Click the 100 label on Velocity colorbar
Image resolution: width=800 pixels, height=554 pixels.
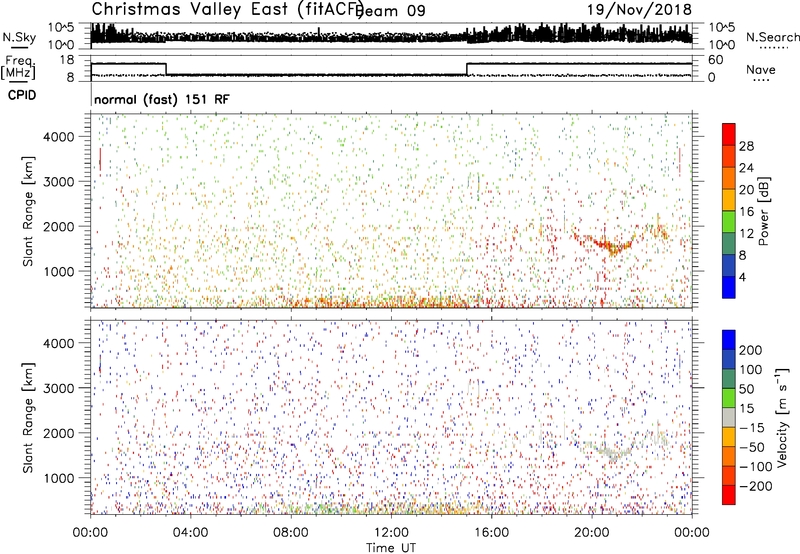(751, 370)
